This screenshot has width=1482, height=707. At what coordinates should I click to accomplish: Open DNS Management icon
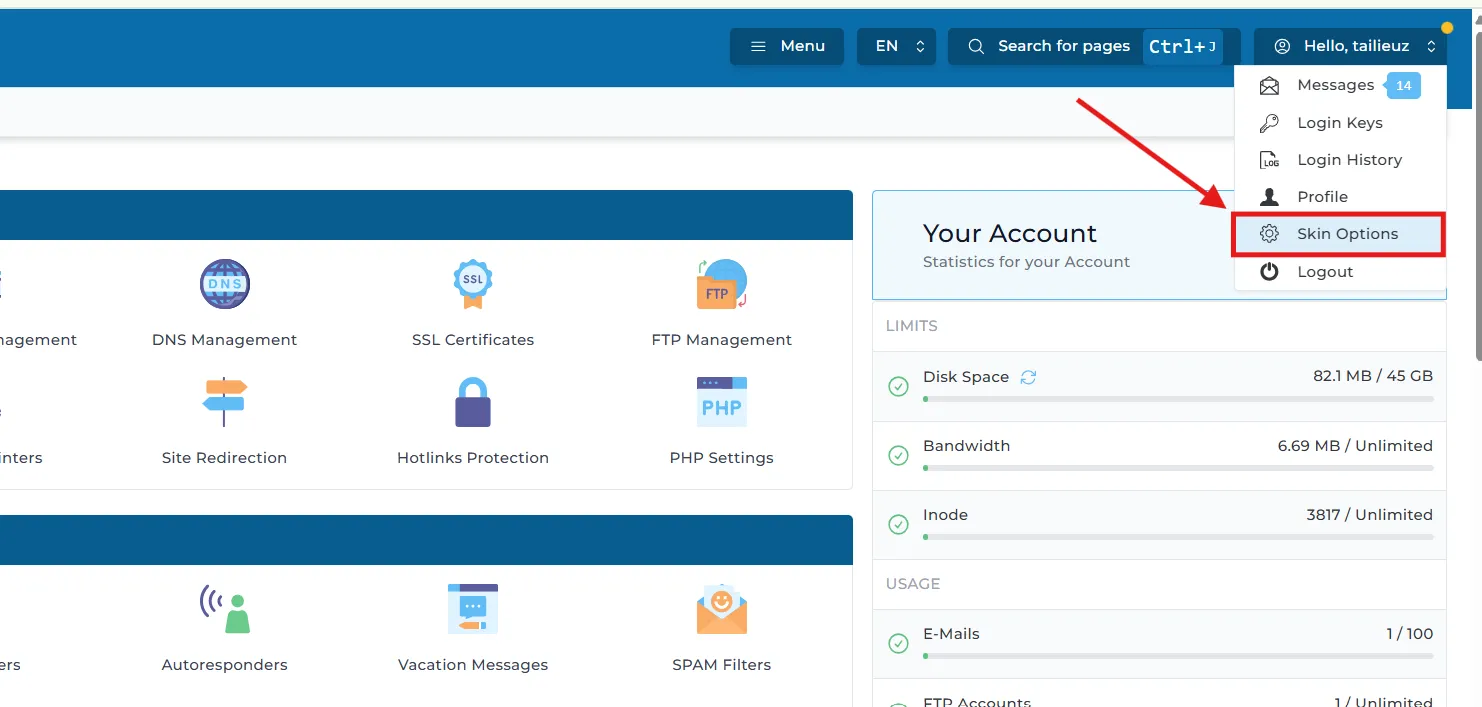click(224, 285)
